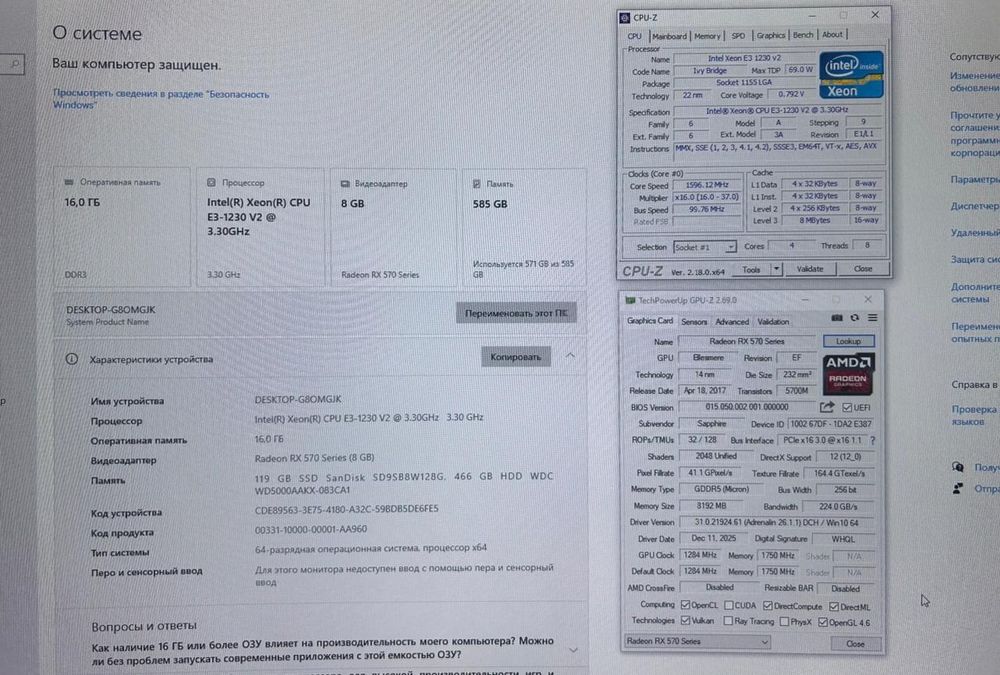Viewport: 1000px width, 675px height.
Task: Click the Код устройства value text
Action: click(x=346, y=508)
